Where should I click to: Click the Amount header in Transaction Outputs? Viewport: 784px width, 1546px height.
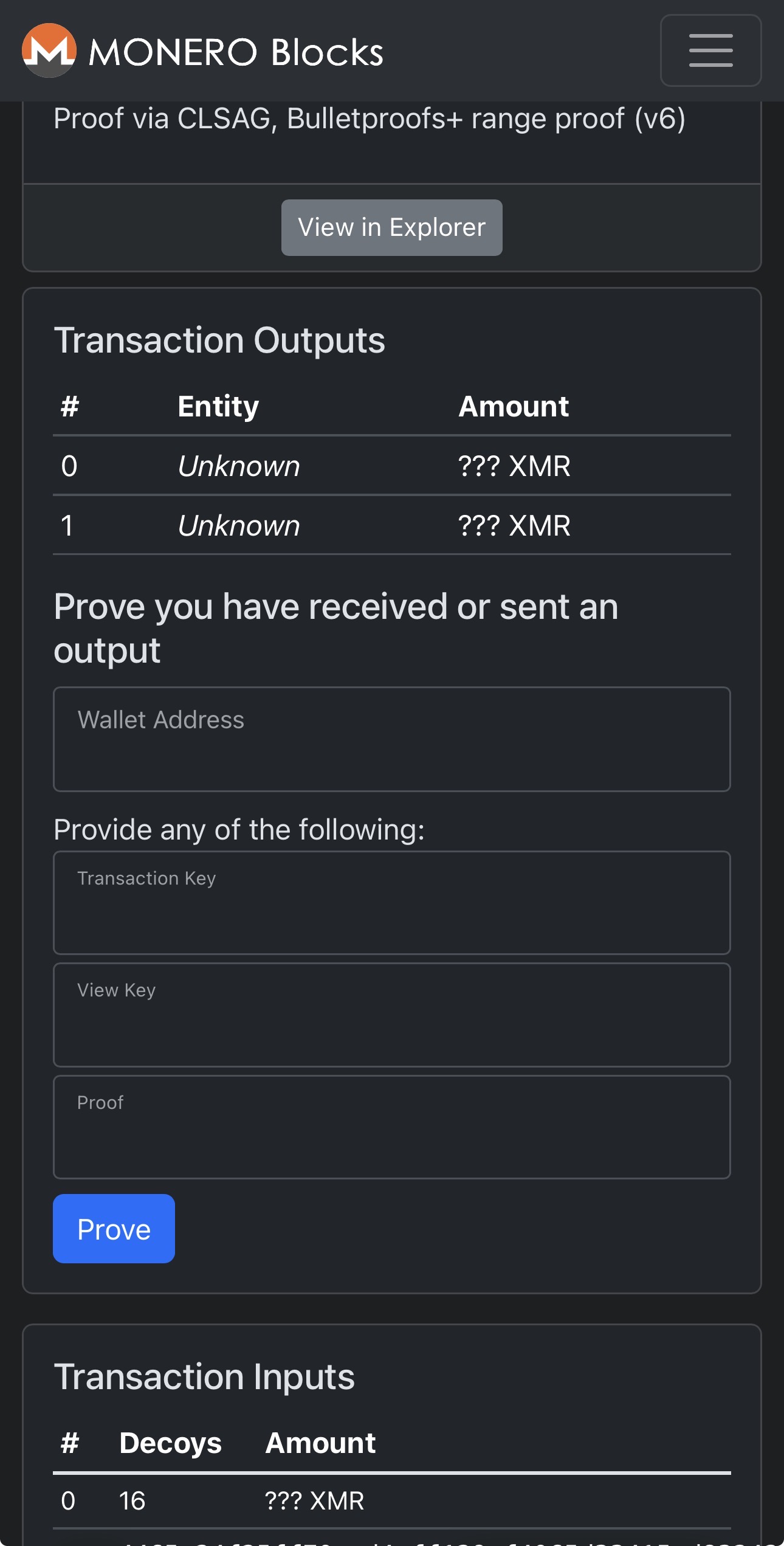pos(514,406)
